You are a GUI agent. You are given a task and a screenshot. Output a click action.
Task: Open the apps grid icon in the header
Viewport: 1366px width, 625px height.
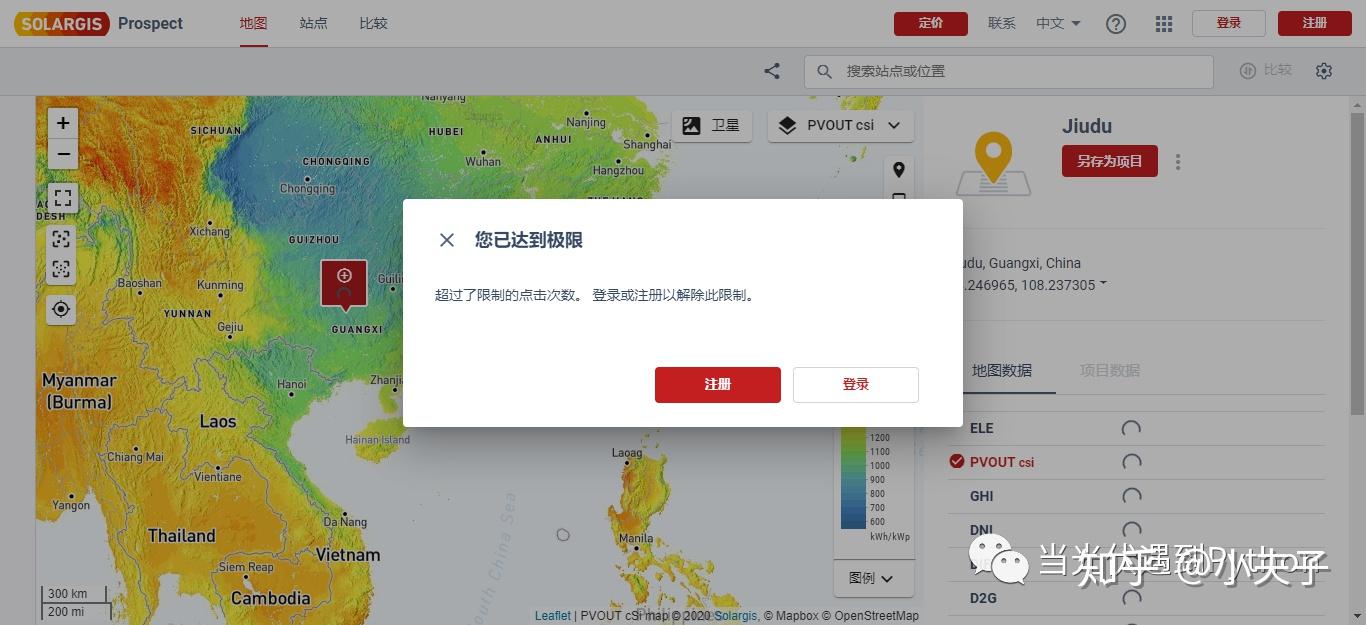[1163, 23]
